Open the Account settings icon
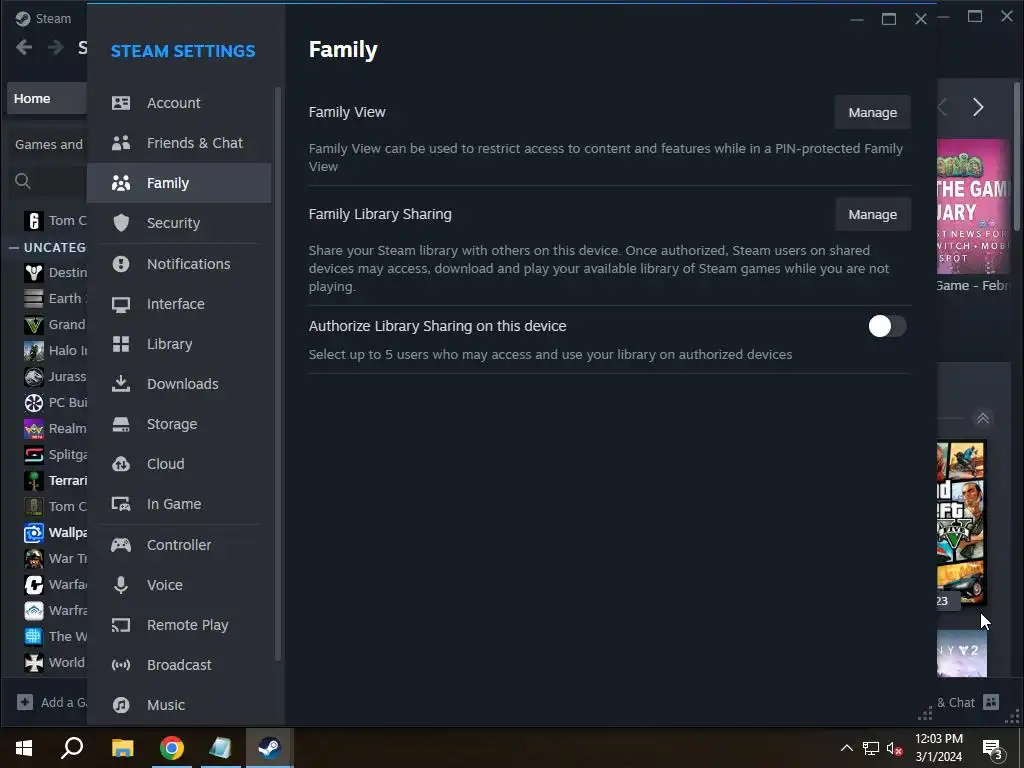 pyautogui.click(x=121, y=103)
